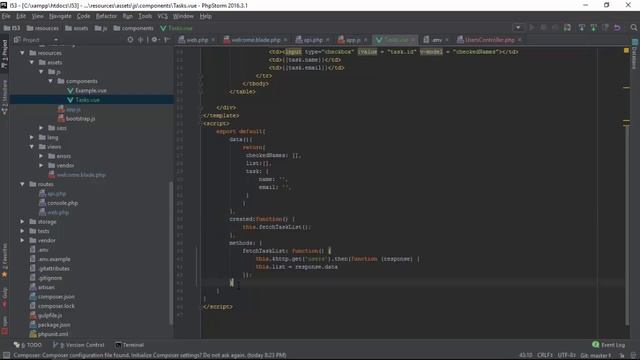Open the Structure side tool window
Viewport: 640px width, 360px height.
point(4,97)
